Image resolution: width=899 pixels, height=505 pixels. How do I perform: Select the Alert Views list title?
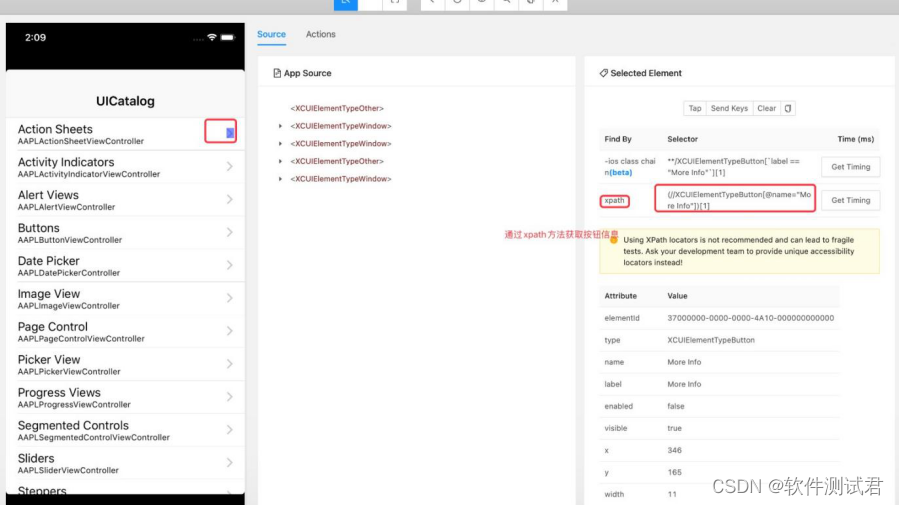coord(48,195)
